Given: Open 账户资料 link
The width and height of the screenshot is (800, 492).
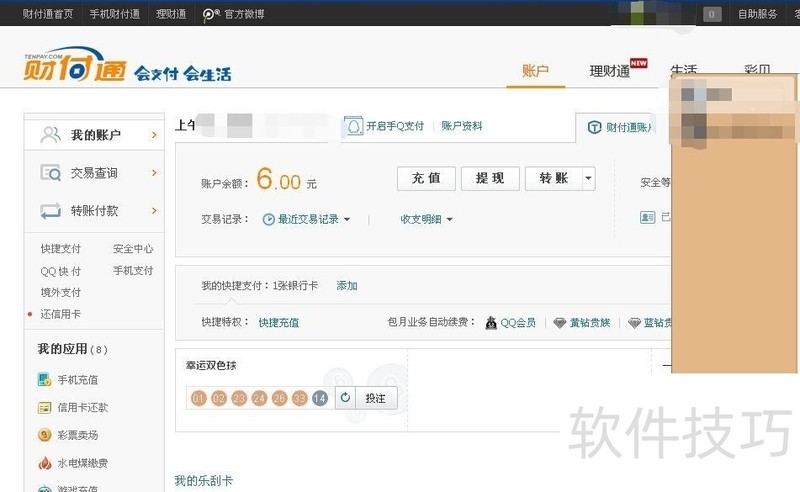Looking at the screenshot, I should click(x=462, y=126).
